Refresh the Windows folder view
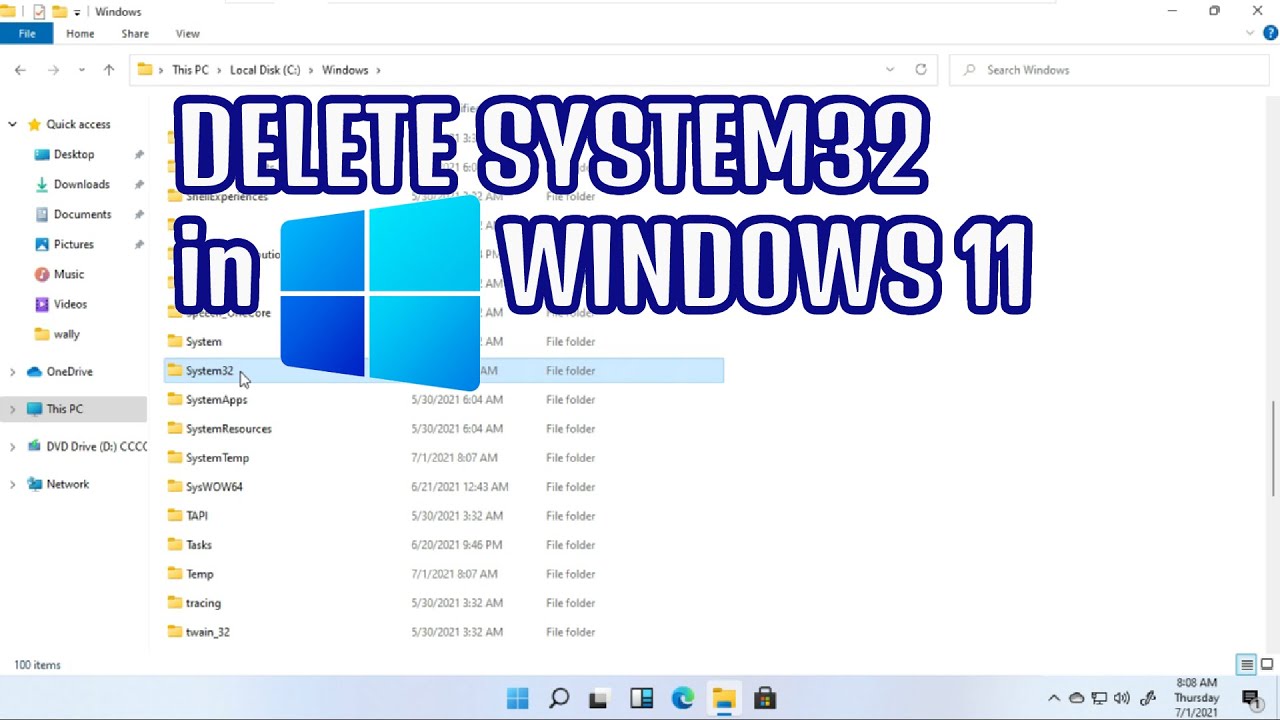This screenshot has height=720, width=1280. [921, 70]
